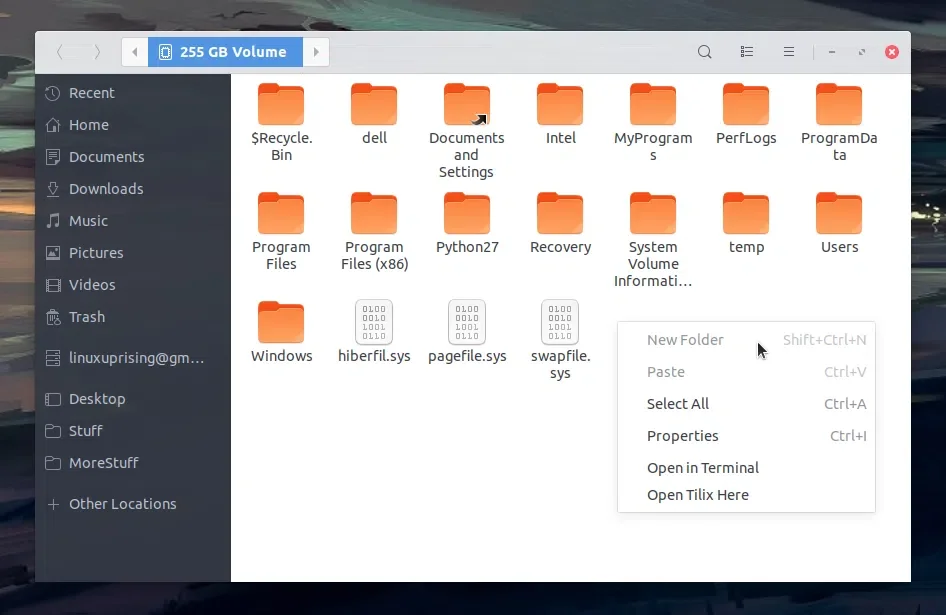Click the search magnifier icon in toolbar
Image resolution: width=946 pixels, height=615 pixels.
(705, 52)
